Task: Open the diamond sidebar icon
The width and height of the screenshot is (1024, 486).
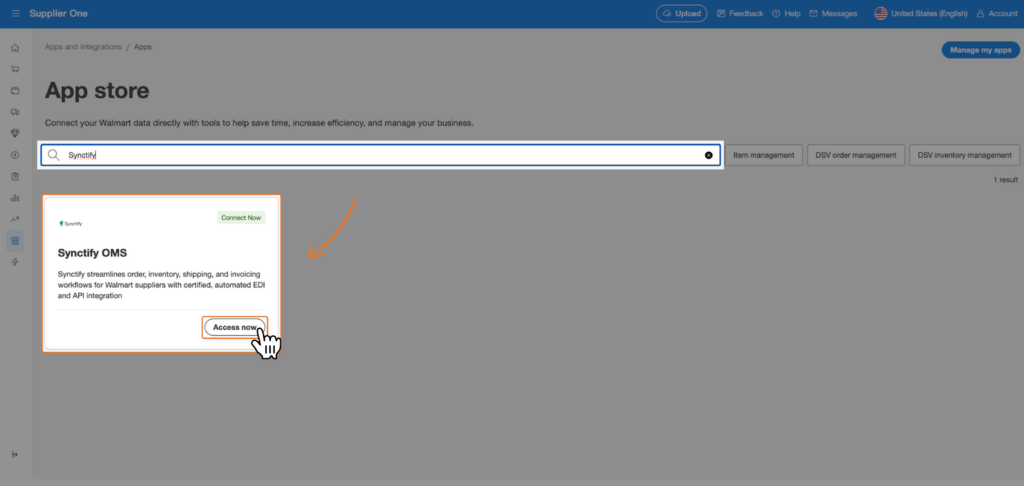Action: [x=15, y=133]
